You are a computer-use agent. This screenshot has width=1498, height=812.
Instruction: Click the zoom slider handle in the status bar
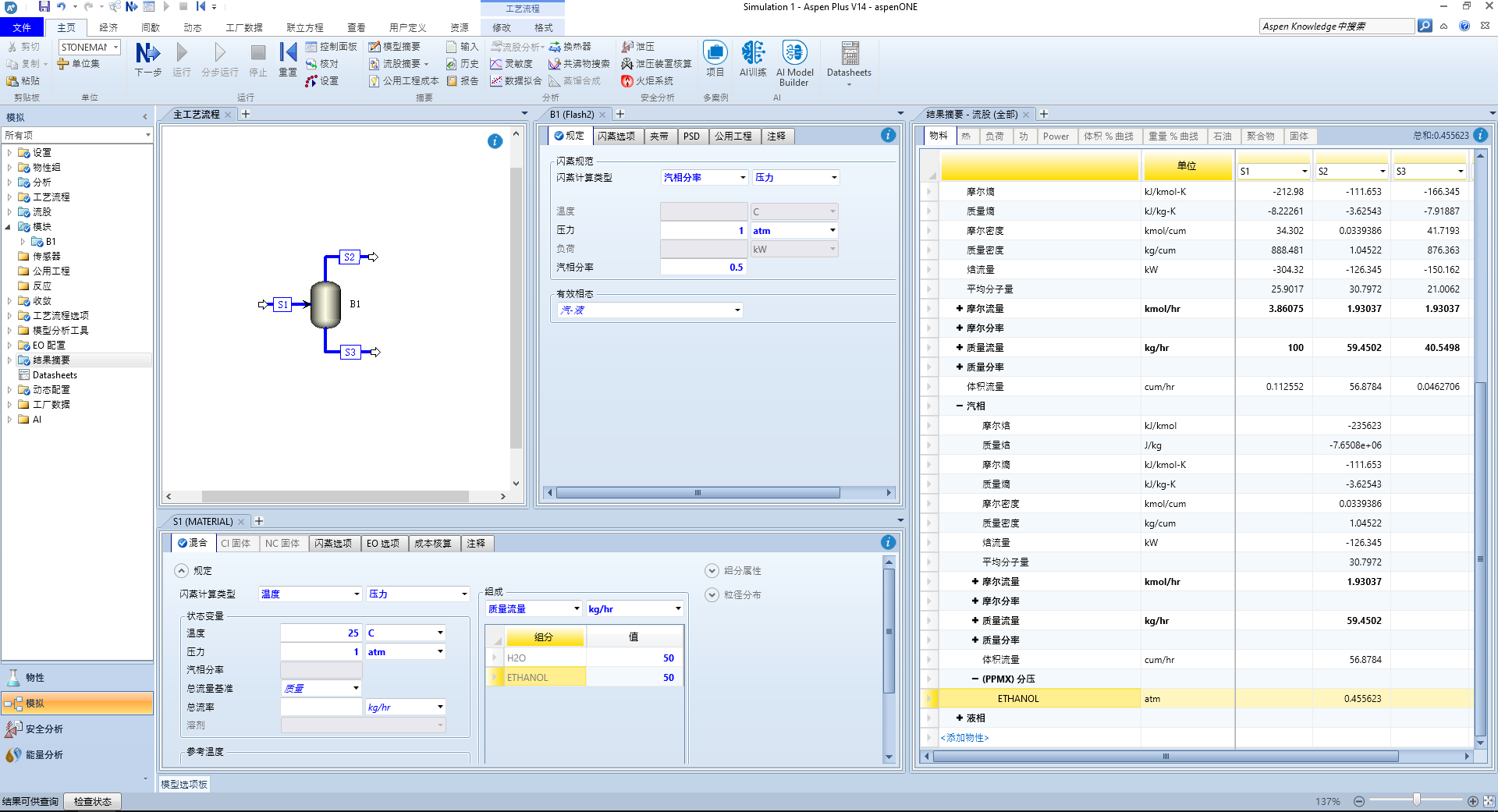pos(1416,801)
